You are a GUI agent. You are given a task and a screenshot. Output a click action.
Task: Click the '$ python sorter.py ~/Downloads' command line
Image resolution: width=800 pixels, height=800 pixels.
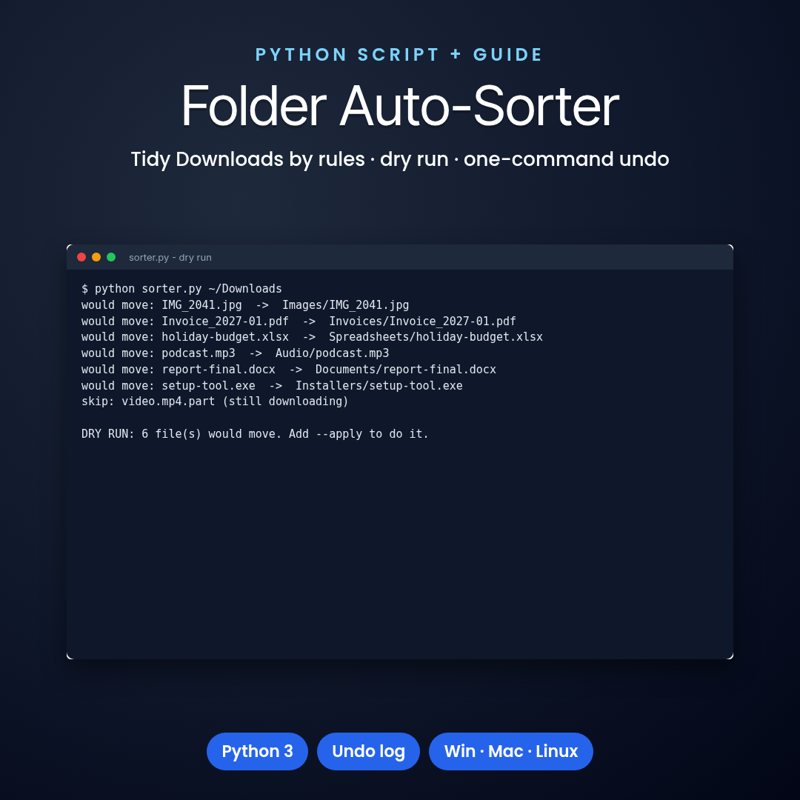tap(182, 289)
